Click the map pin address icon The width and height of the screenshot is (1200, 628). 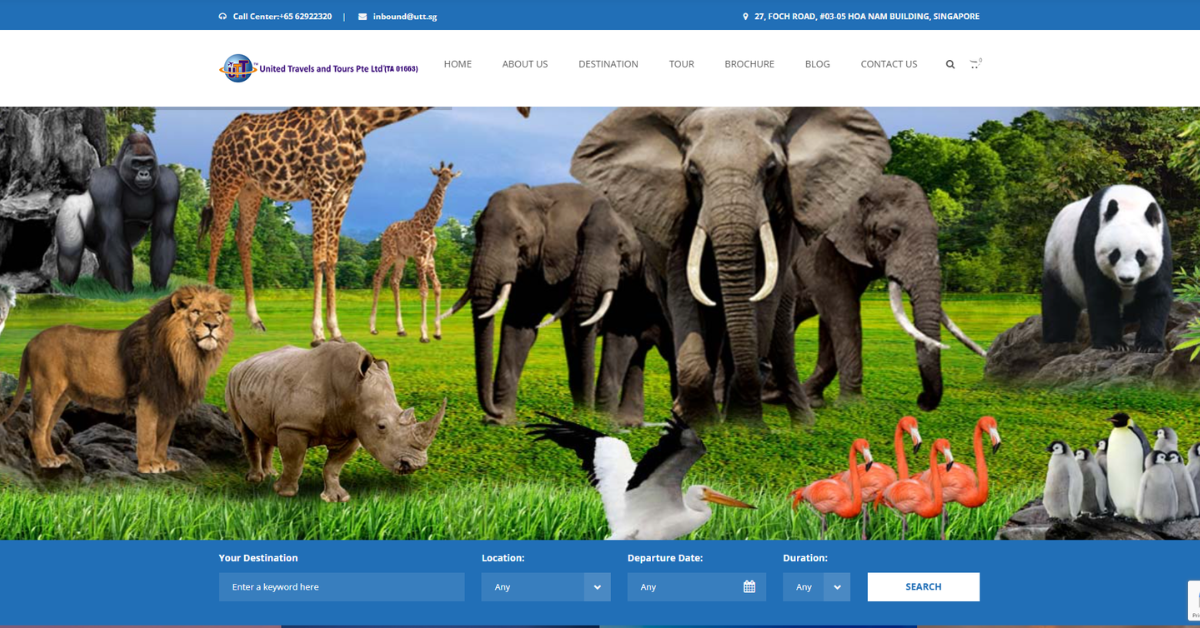[745, 16]
